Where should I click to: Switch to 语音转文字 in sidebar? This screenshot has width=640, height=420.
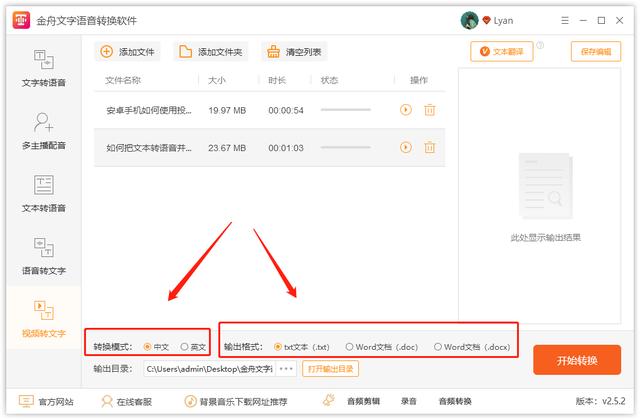coord(44,256)
